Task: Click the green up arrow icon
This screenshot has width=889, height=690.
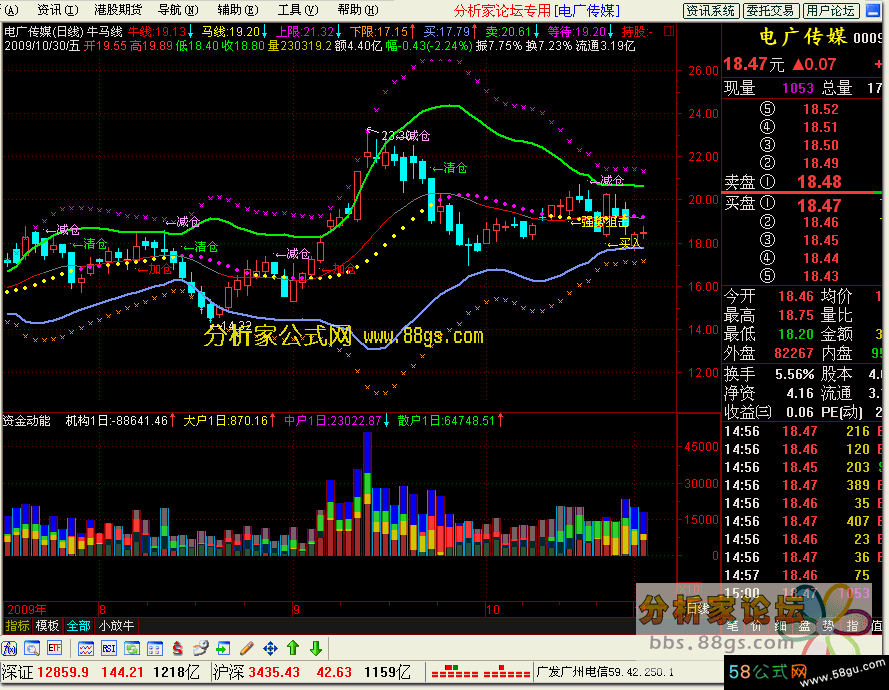Action: pos(293,648)
